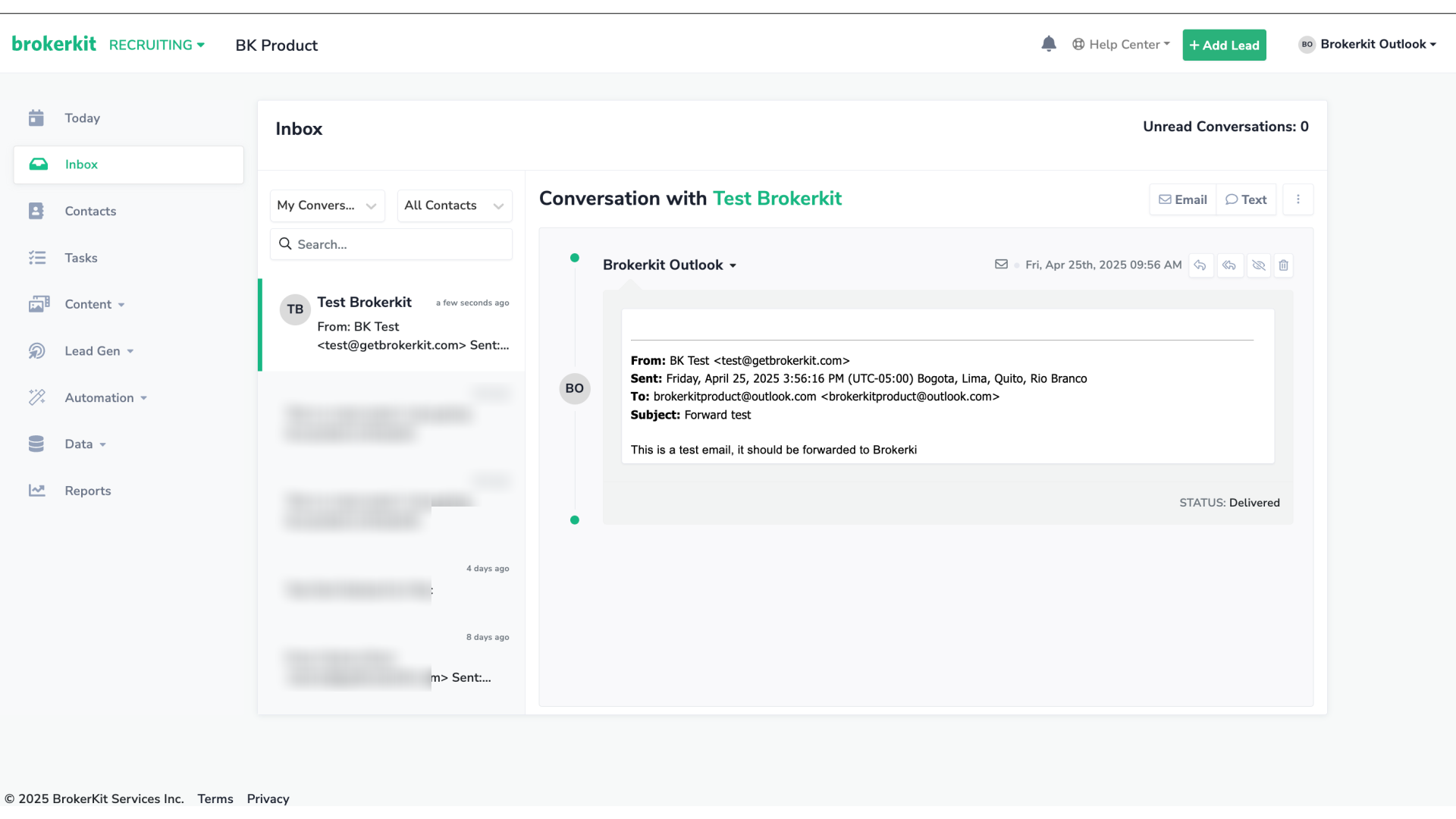Open the RECRUITING product dropdown
Viewport: 1456px width, 819px height.
pos(157,45)
